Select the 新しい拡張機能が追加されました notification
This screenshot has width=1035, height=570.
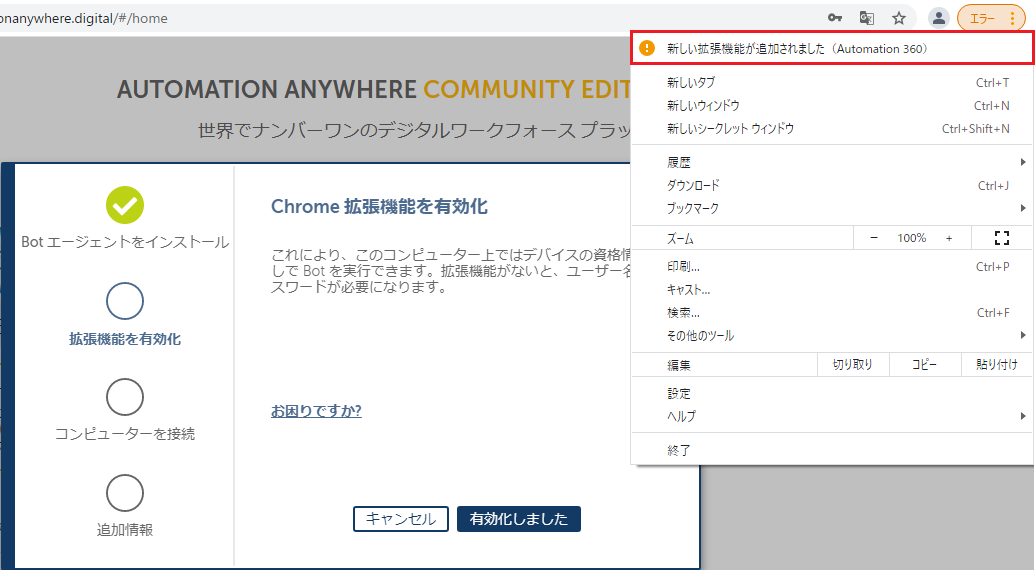tap(832, 48)
